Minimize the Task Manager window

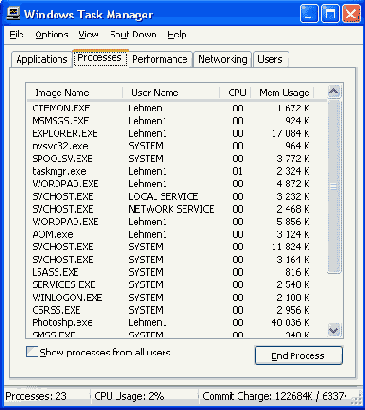pos(309,14)
